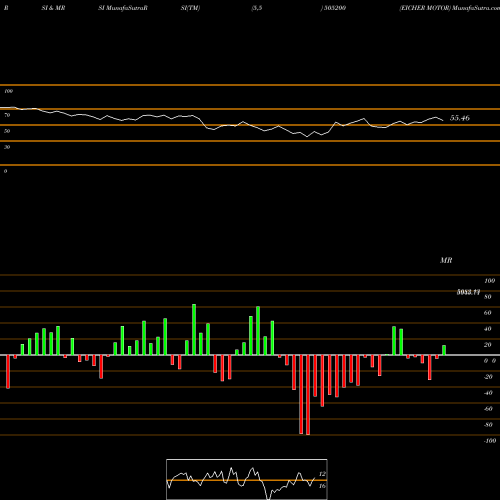Click the MR axis label "-20"
Viewport: 500px width, 500px height.
pos(488,377)
